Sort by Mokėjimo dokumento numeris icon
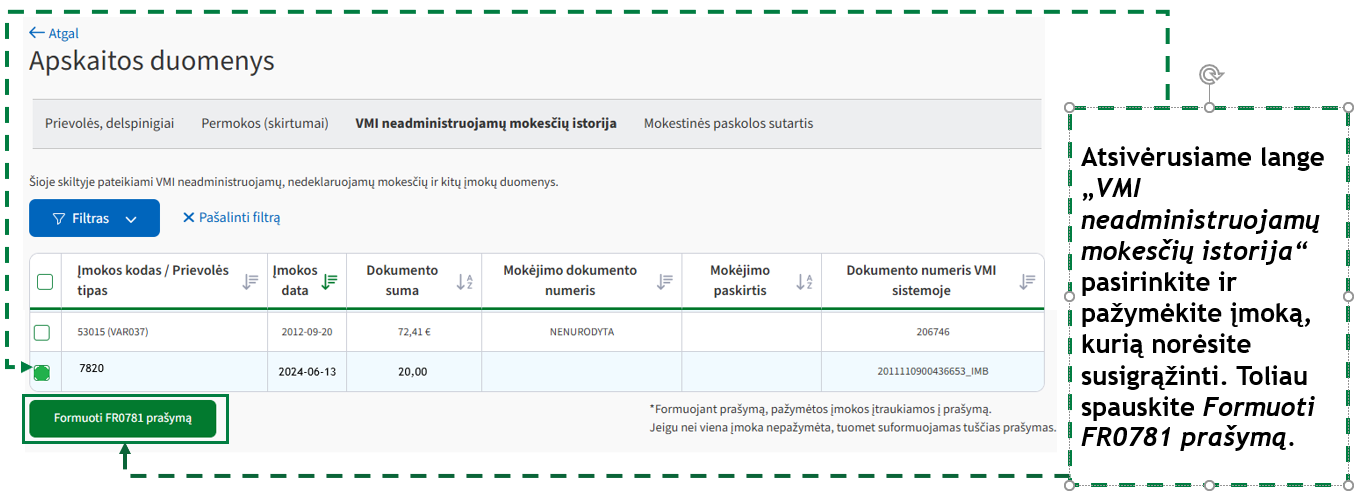The image size is (1362, 495). click(665, 282)
